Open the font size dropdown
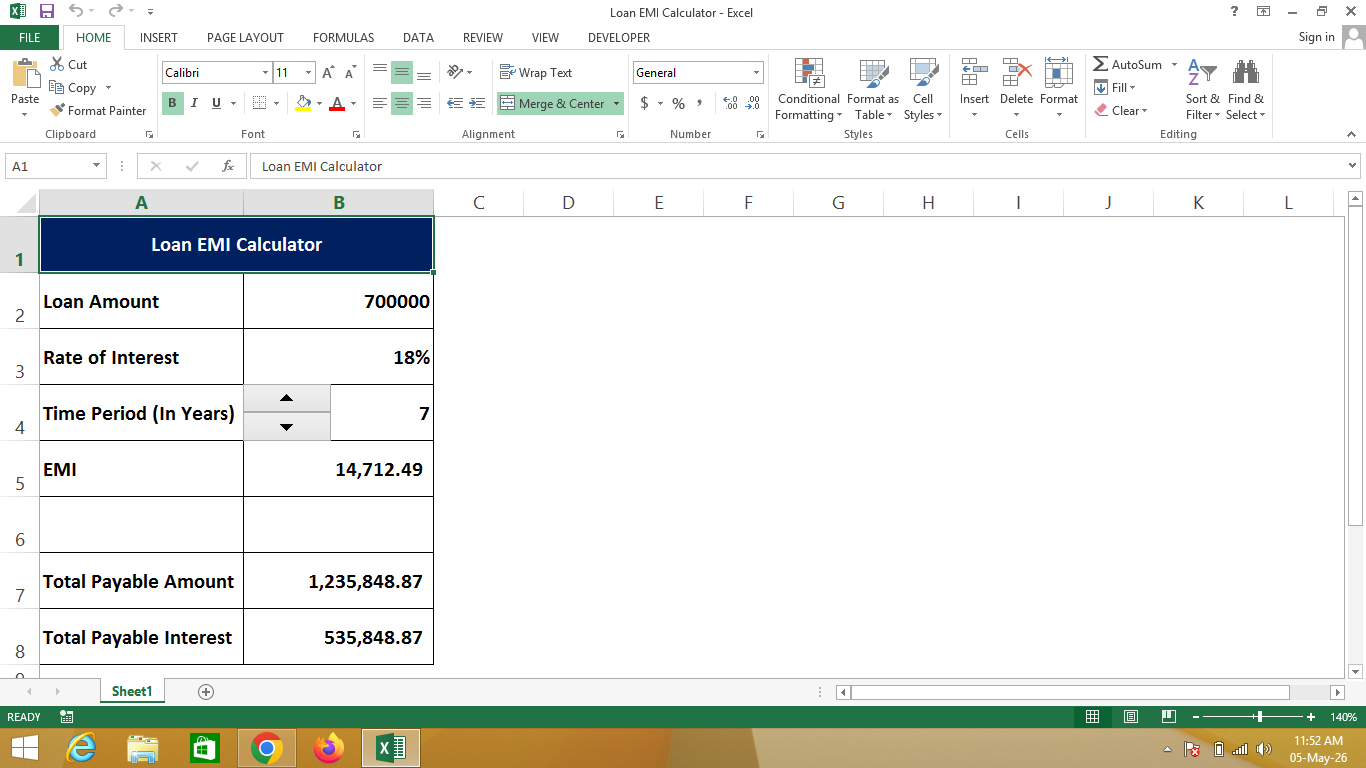The width and height of the screenshot is (1366, 768). (x=309, y=73)
